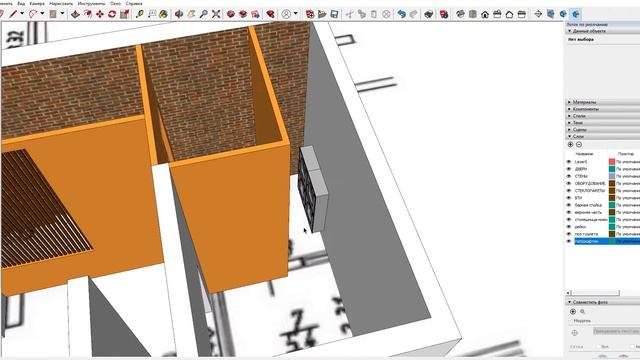Switch to Top view icon
The height and width of the screenshot is (360, 640).
[473, 14]
